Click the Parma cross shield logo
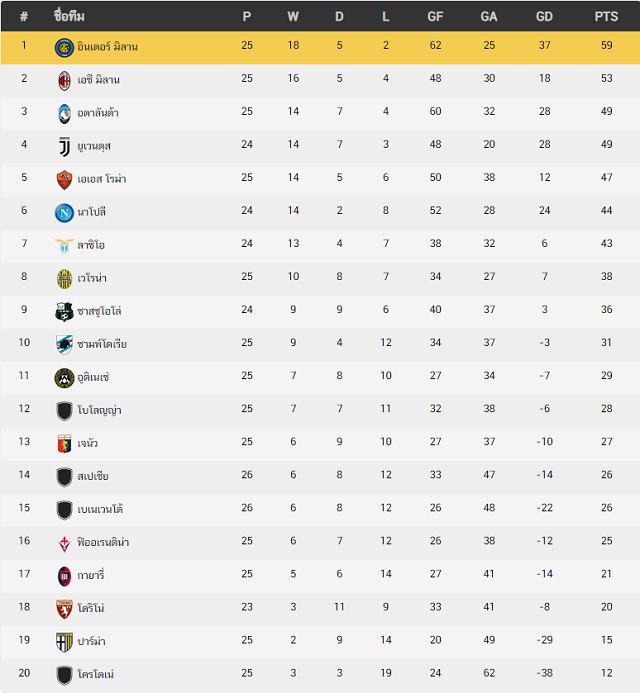640x693 pixels. [64, 642]
